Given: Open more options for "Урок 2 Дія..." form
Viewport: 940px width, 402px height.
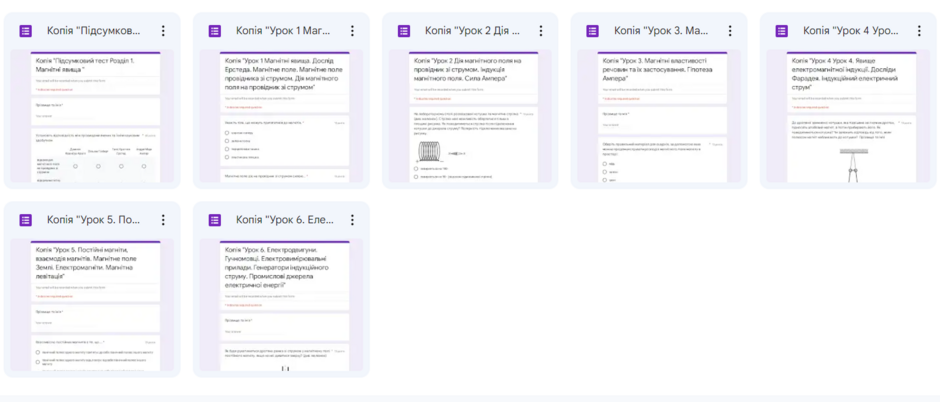Looking at the screenshot, I should click(x=541, y=31).
